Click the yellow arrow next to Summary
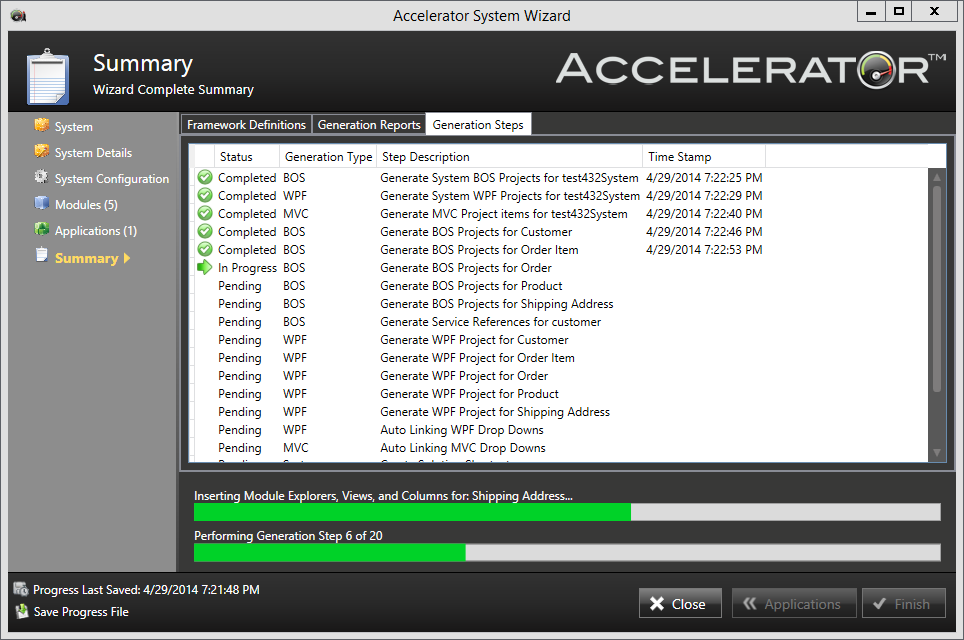The height and width of the screenshot is (640, 964). (127, 258)
